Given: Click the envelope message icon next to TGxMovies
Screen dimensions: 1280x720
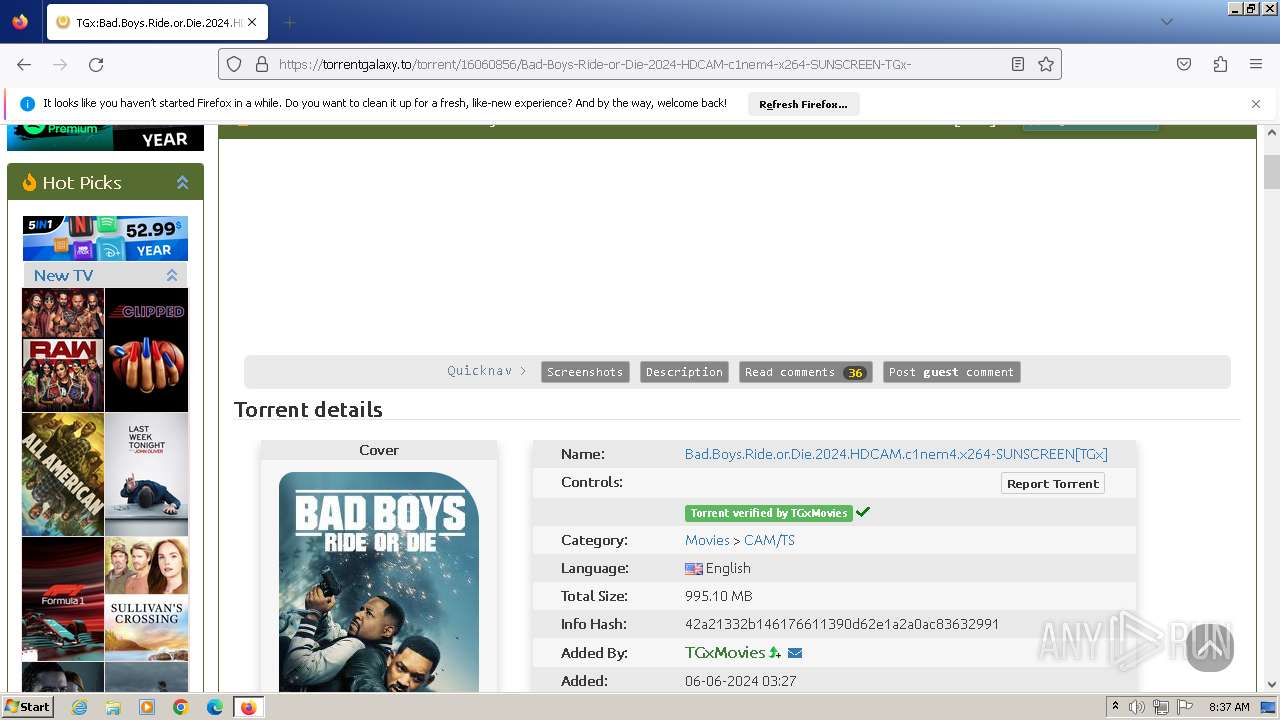Looking at the screenshot, I should (x=795, y=653).
